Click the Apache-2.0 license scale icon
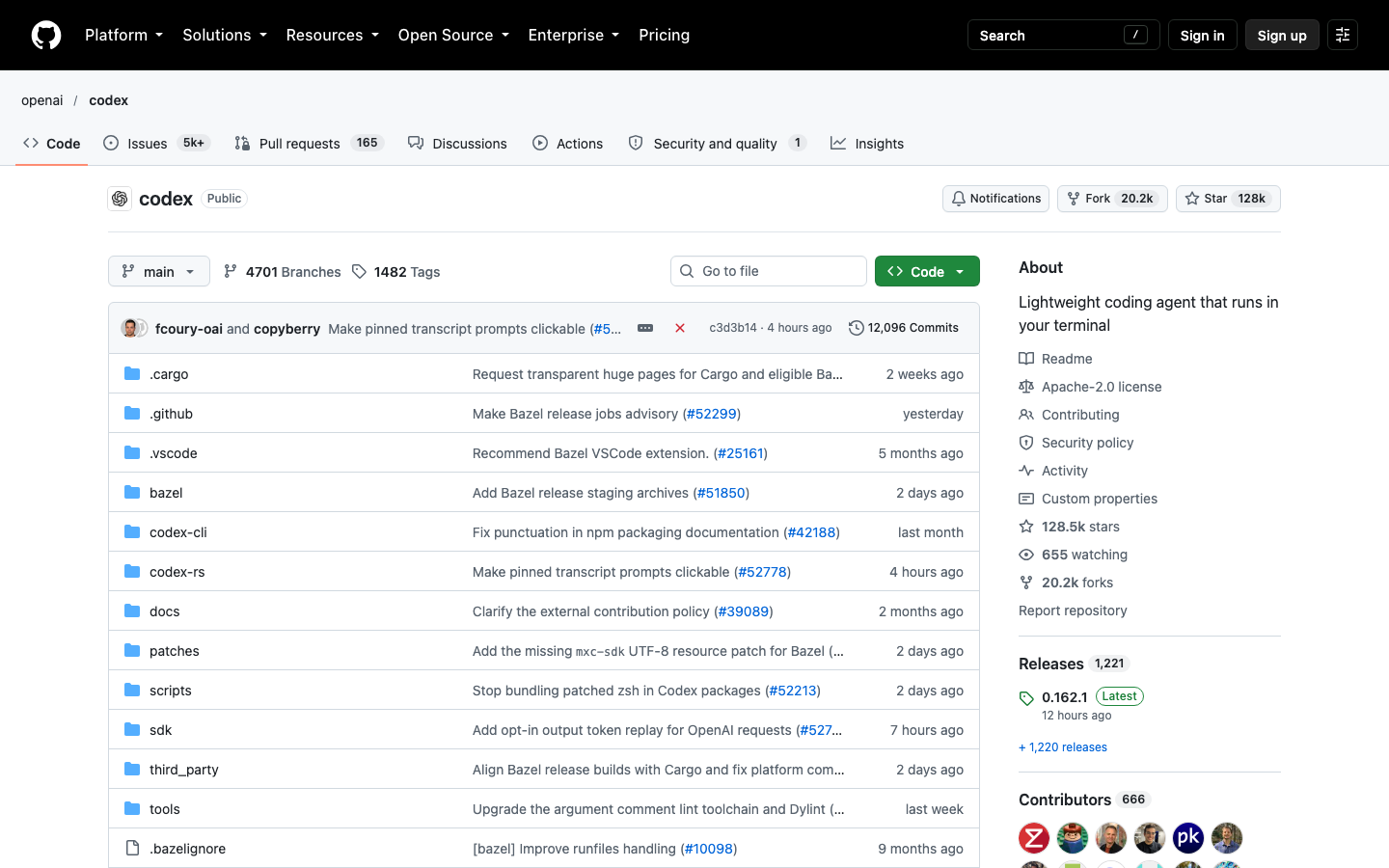Viewport: 1389px width, 868px height. click(x=1026, y=387)
